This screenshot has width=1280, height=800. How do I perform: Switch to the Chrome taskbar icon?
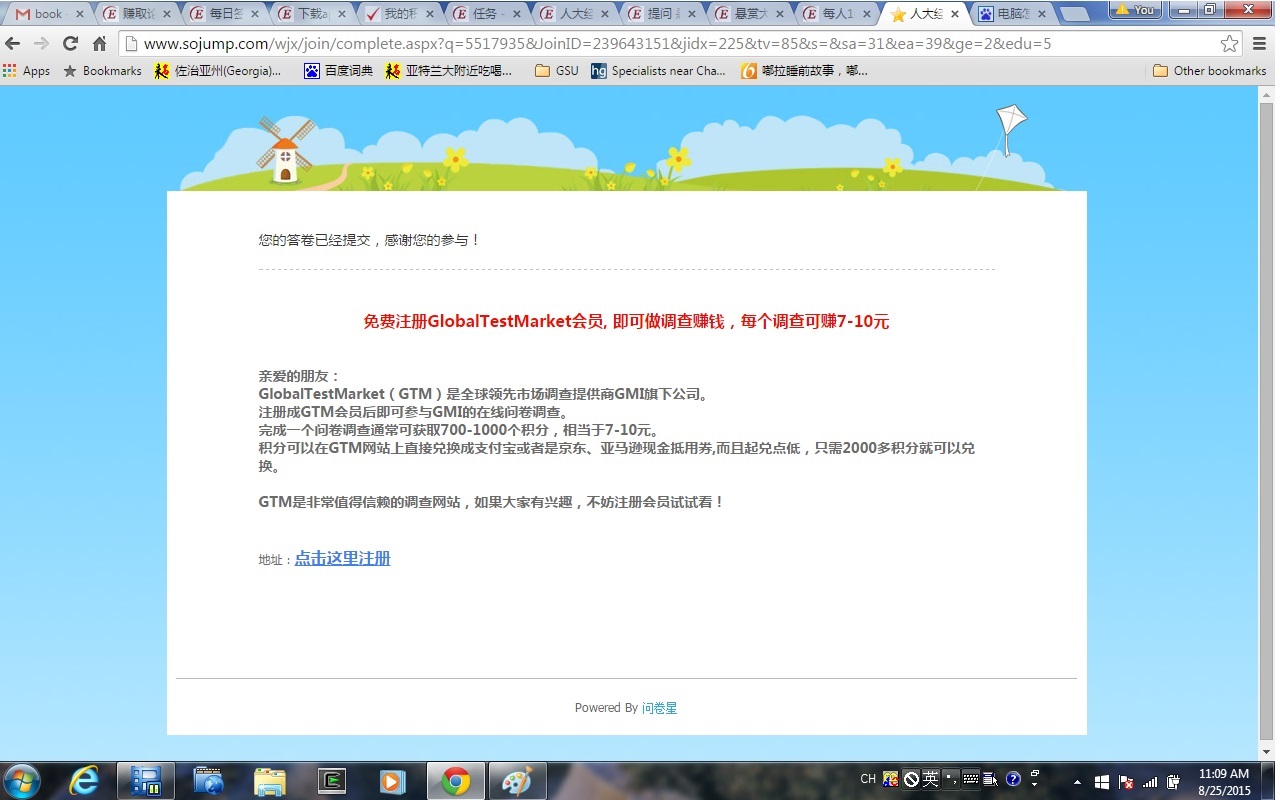[456, 780]
